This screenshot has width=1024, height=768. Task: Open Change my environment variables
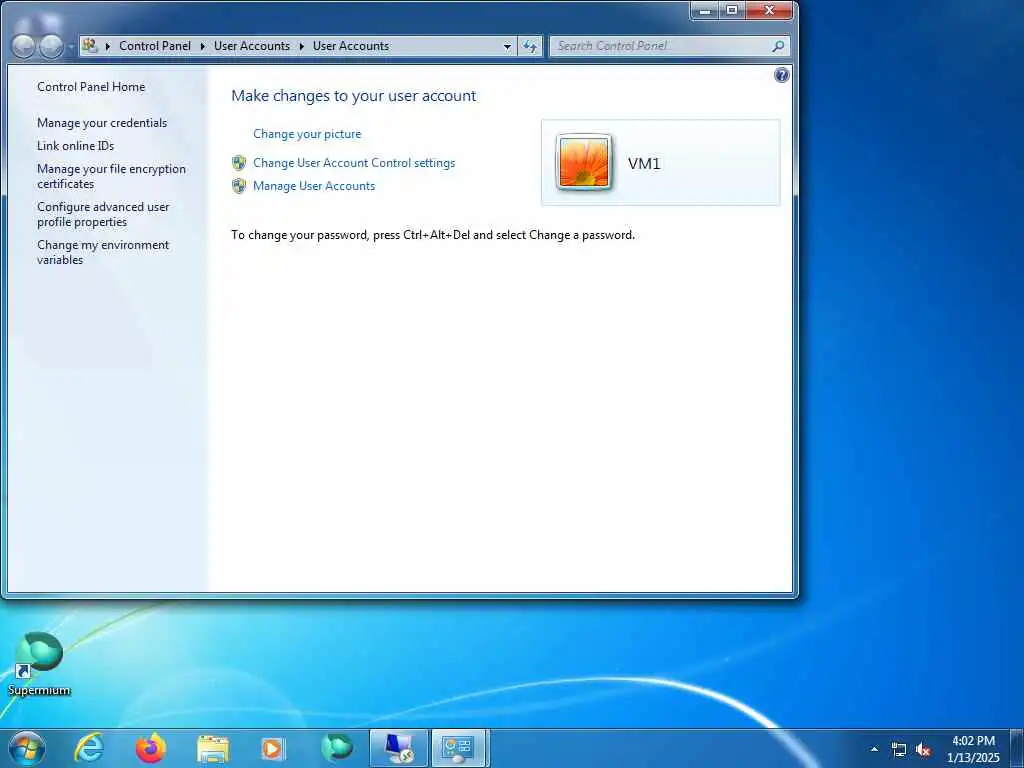point(103,252)
